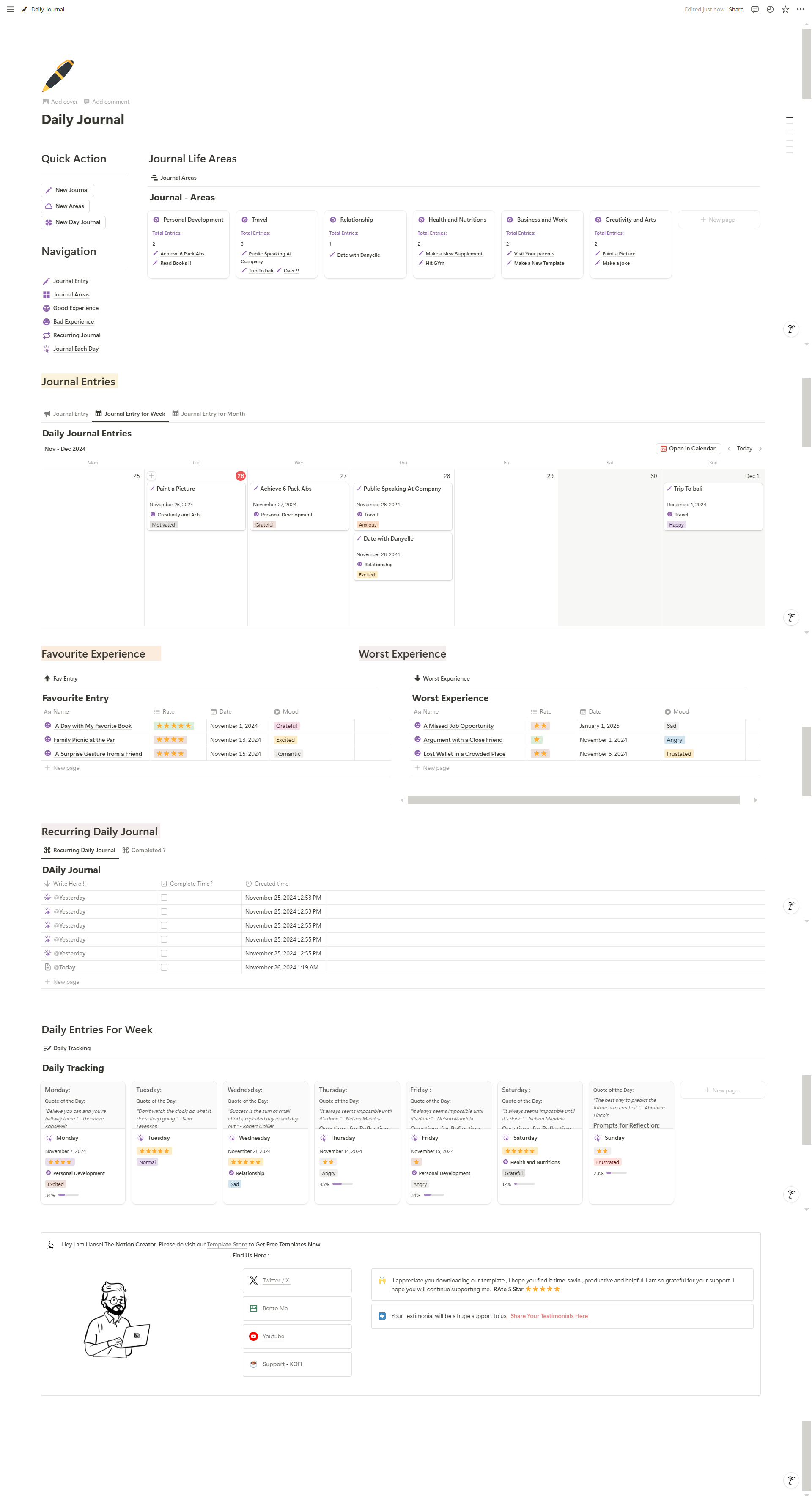812x1496 pixels.
Task: Open the Youtube link icon
Action: (x=254, y=1336)
